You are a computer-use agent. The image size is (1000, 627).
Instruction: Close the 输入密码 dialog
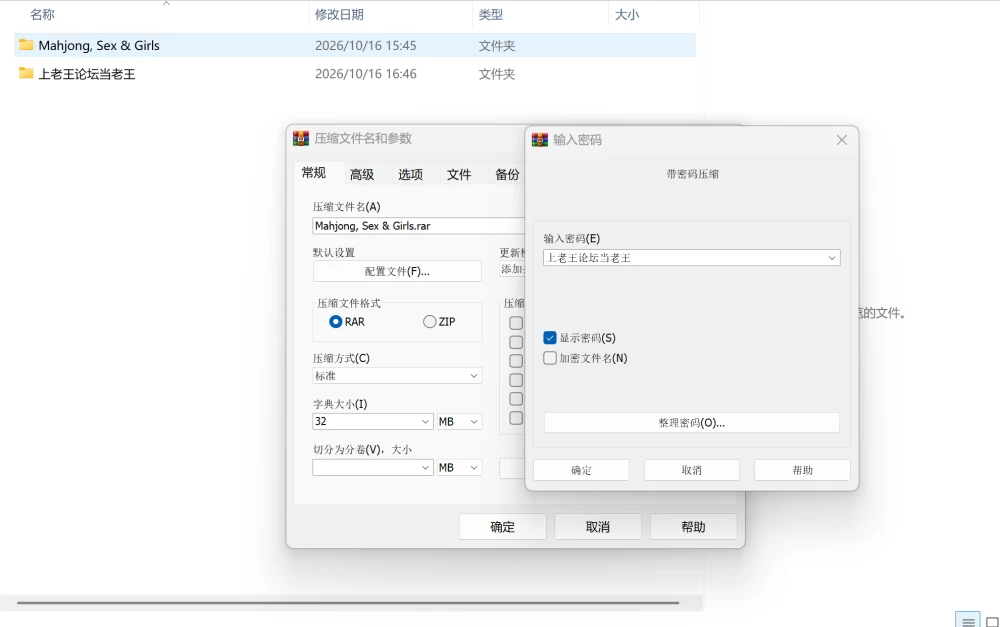pos(842,140)
